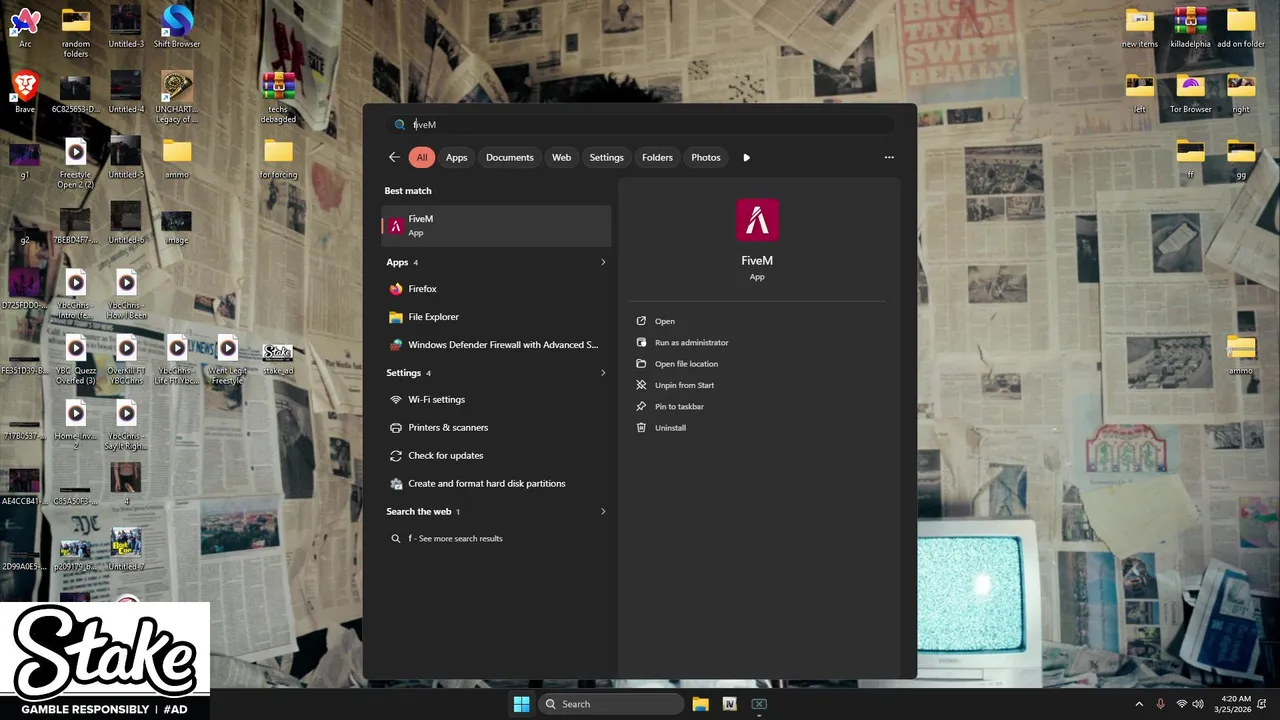
Task: Open the volume speaker tray icon
Action: tap(1199, 704)
